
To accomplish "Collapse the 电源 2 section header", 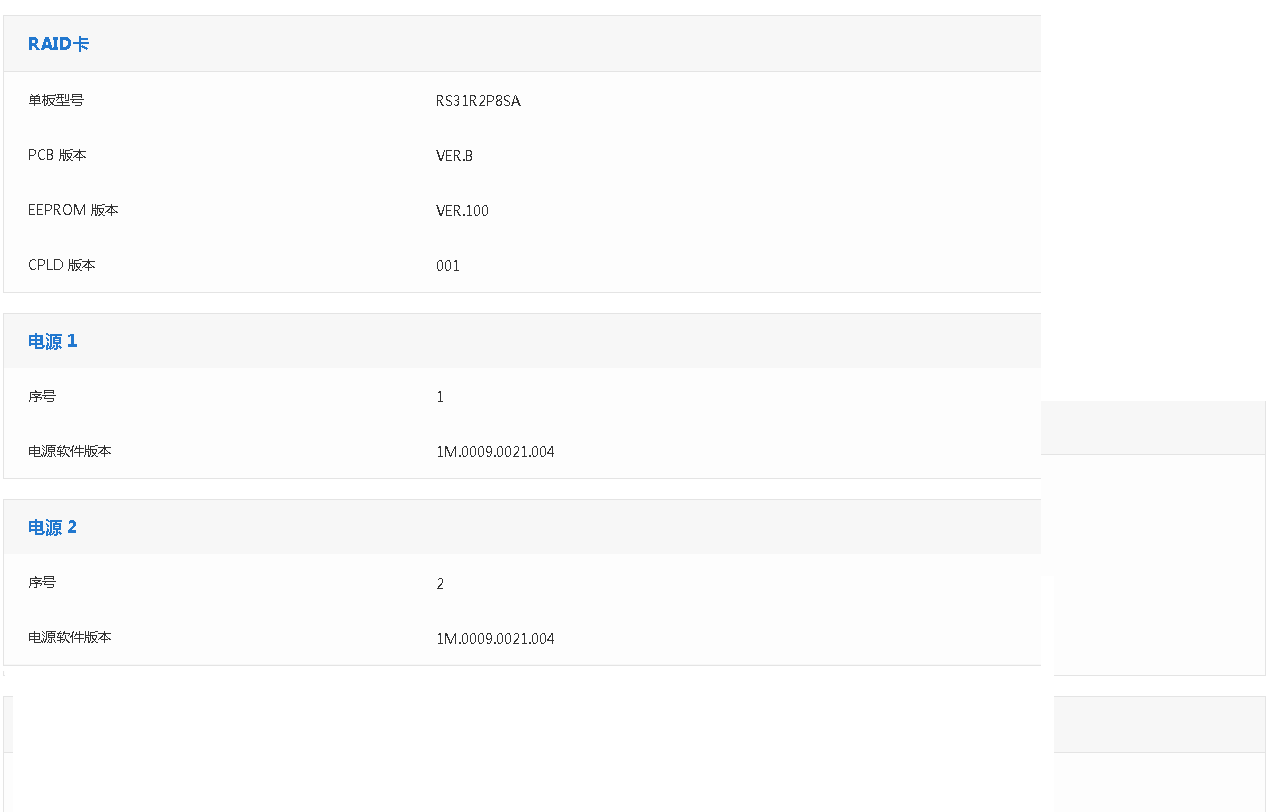I will 53,527.
